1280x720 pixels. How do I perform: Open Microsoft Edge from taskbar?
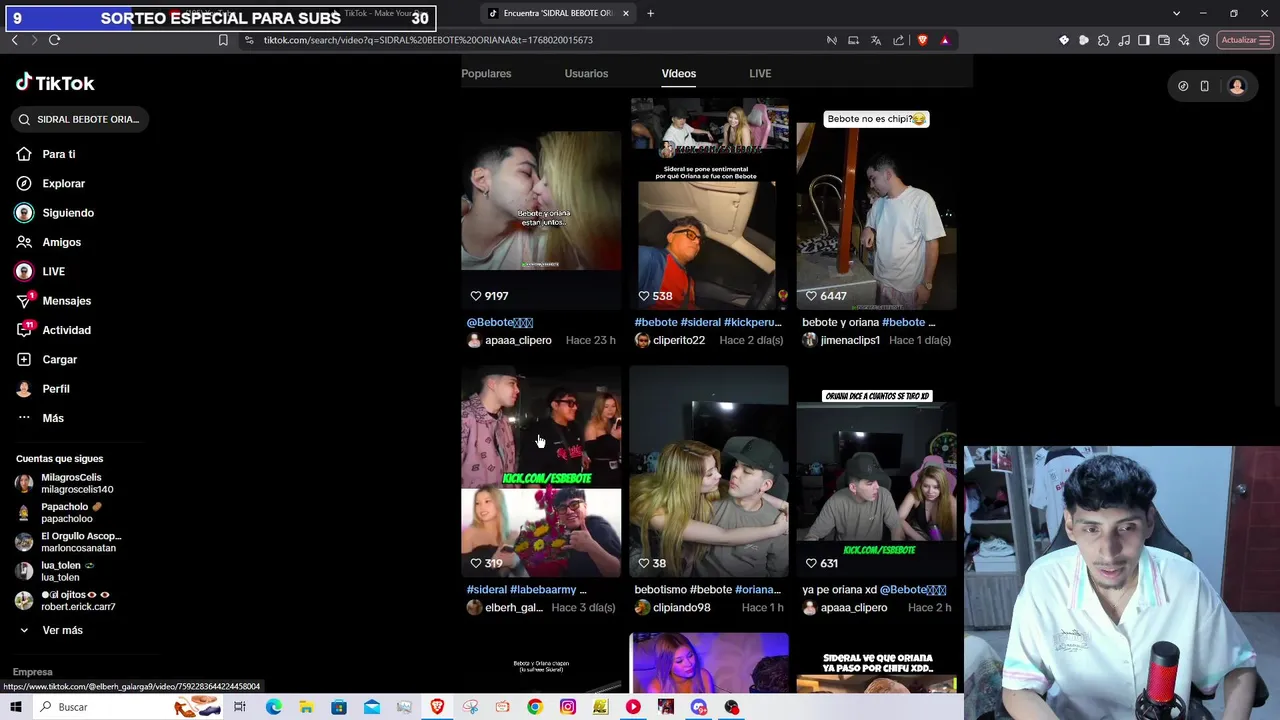coord(273,707)
